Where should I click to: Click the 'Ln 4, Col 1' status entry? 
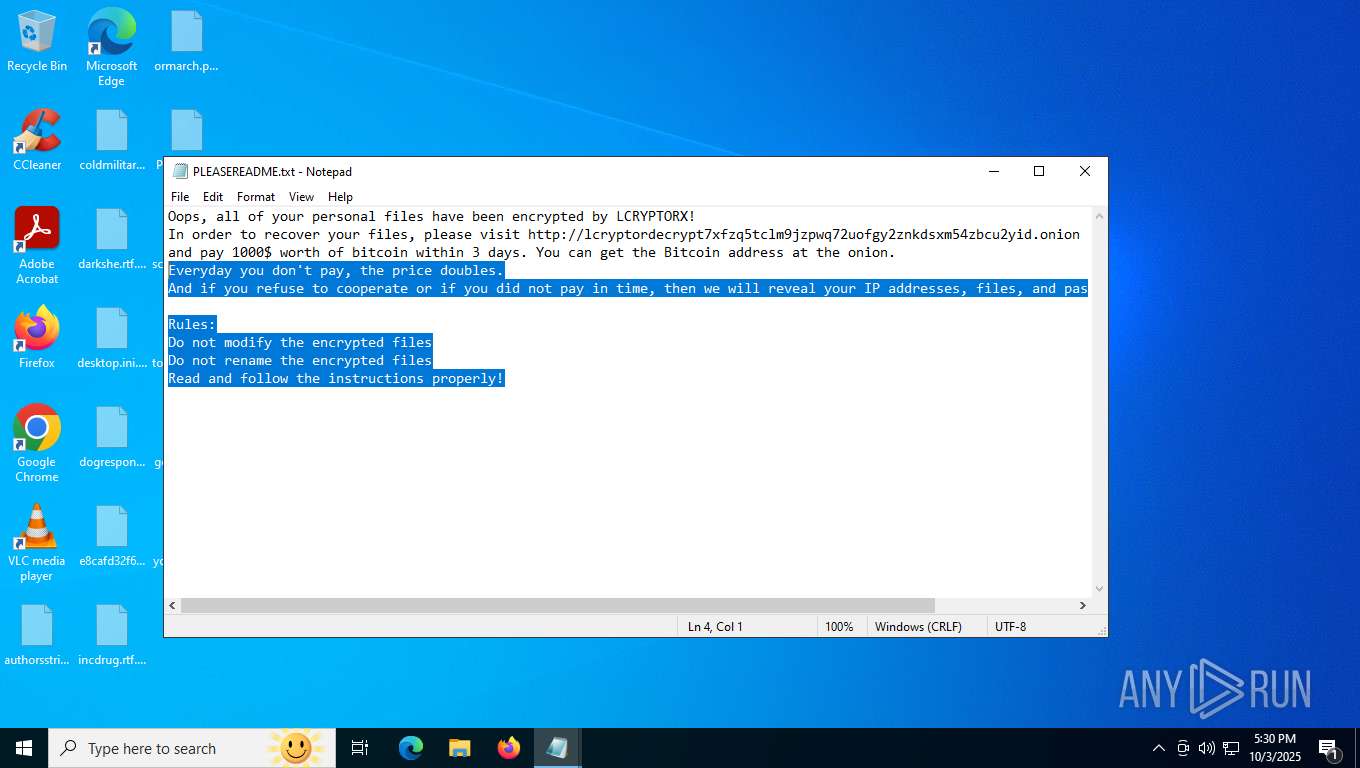(715, 626)
